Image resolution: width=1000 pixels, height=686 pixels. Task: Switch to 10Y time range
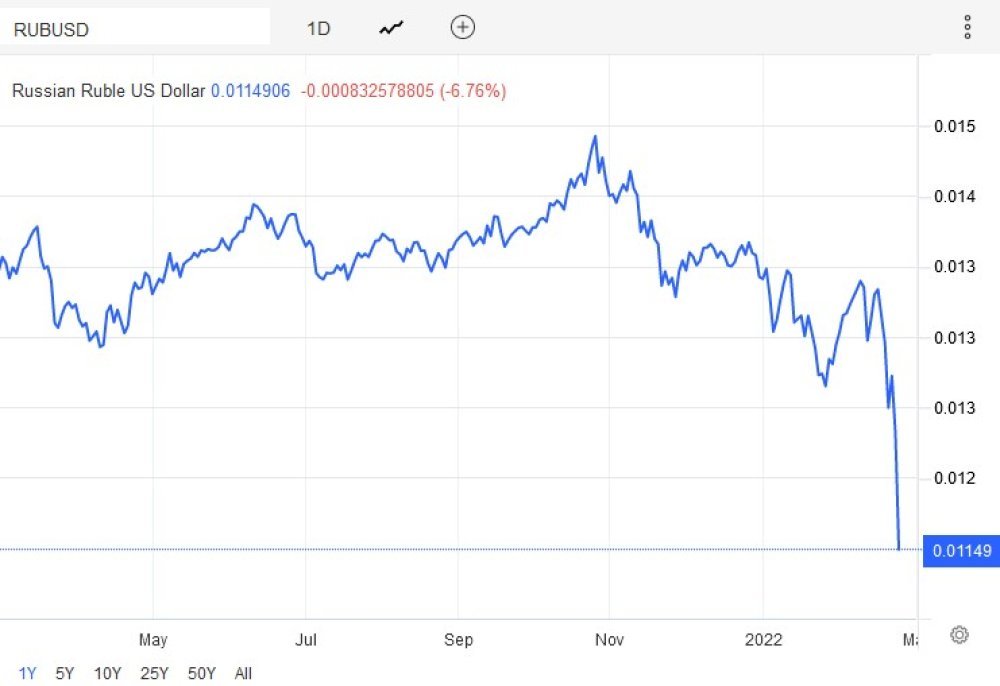[x=107, y=673]
